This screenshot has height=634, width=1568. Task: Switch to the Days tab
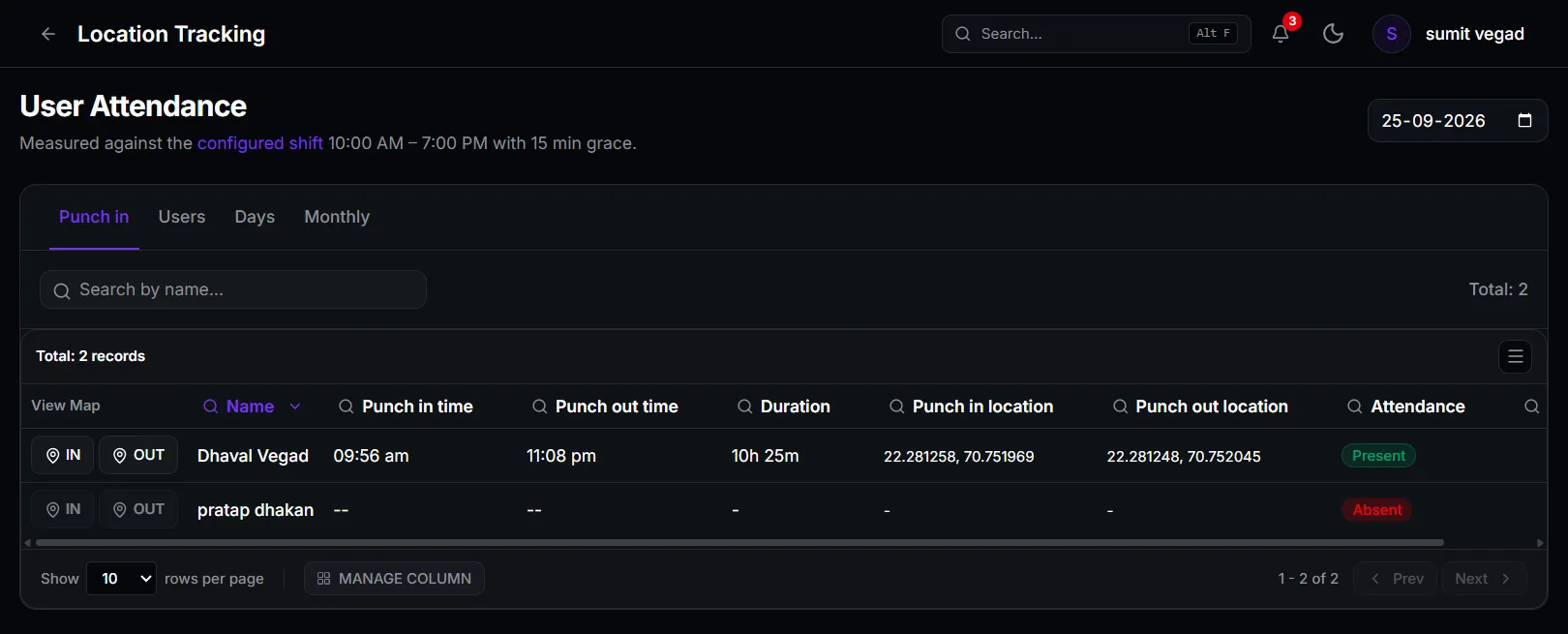click(x=255, y=217)
